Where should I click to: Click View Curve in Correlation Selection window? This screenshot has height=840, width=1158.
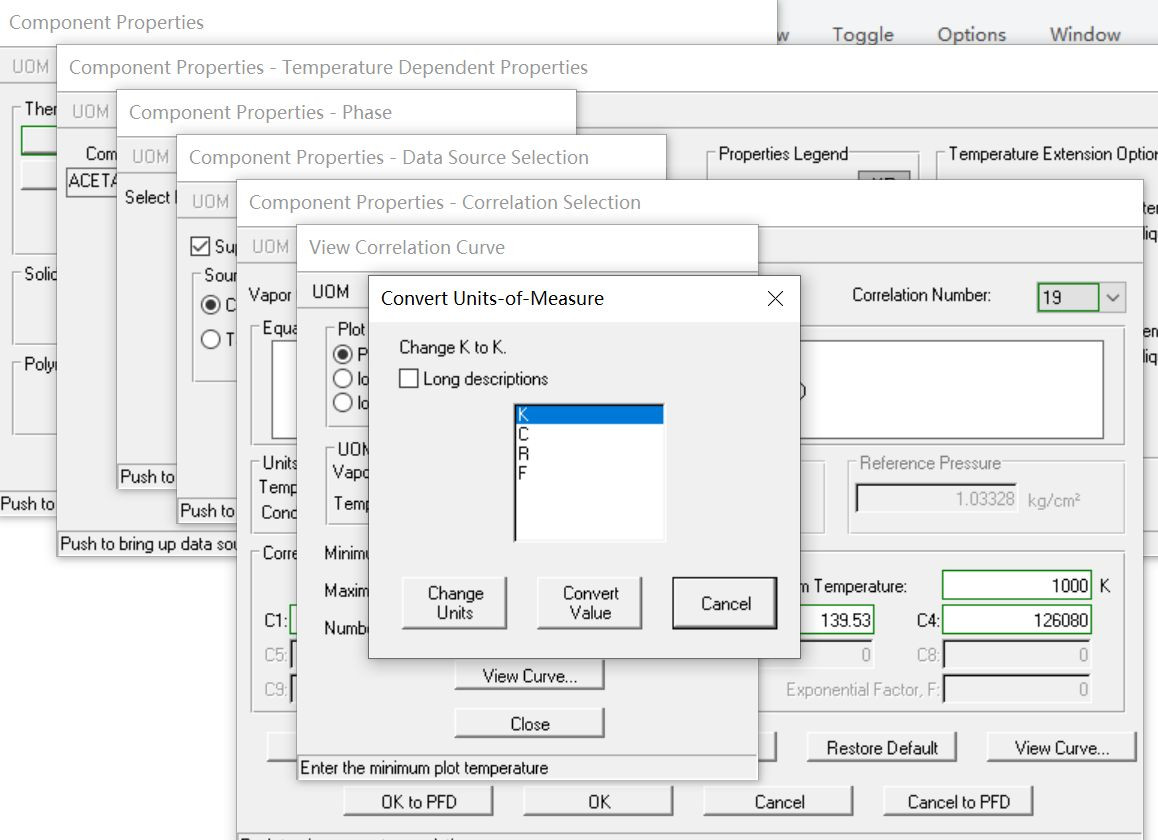coord(1061,748)
